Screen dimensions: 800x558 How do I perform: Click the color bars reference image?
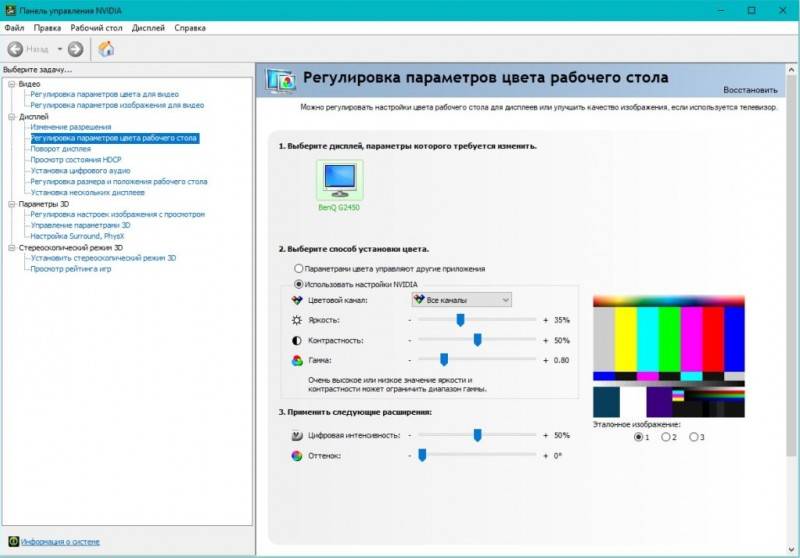point(668,356)
